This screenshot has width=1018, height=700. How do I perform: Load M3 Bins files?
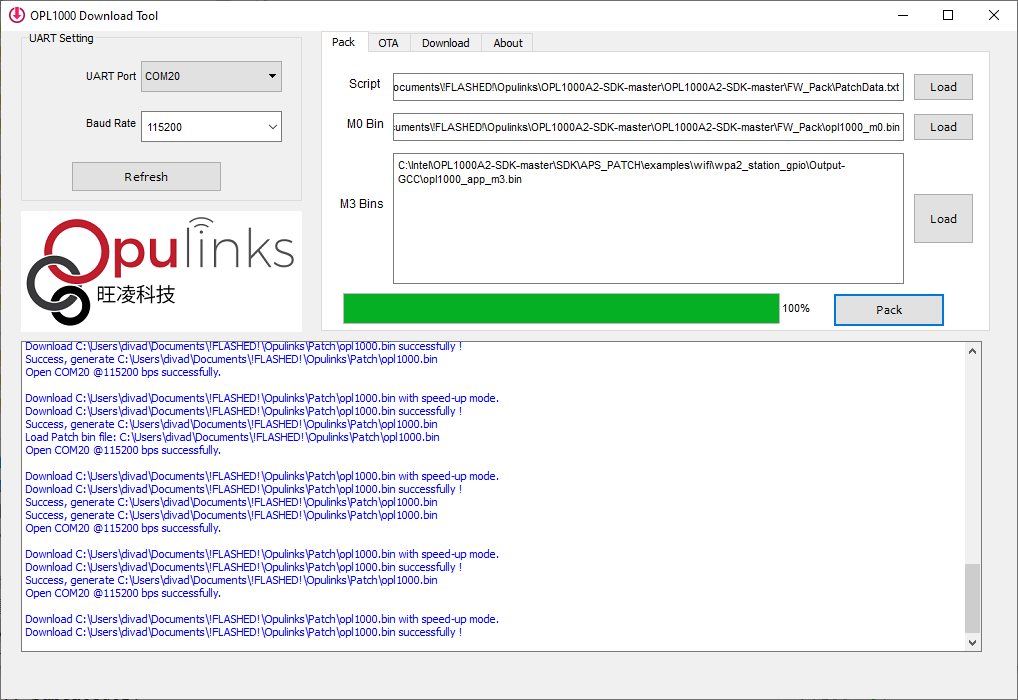(x=943, y=219)
